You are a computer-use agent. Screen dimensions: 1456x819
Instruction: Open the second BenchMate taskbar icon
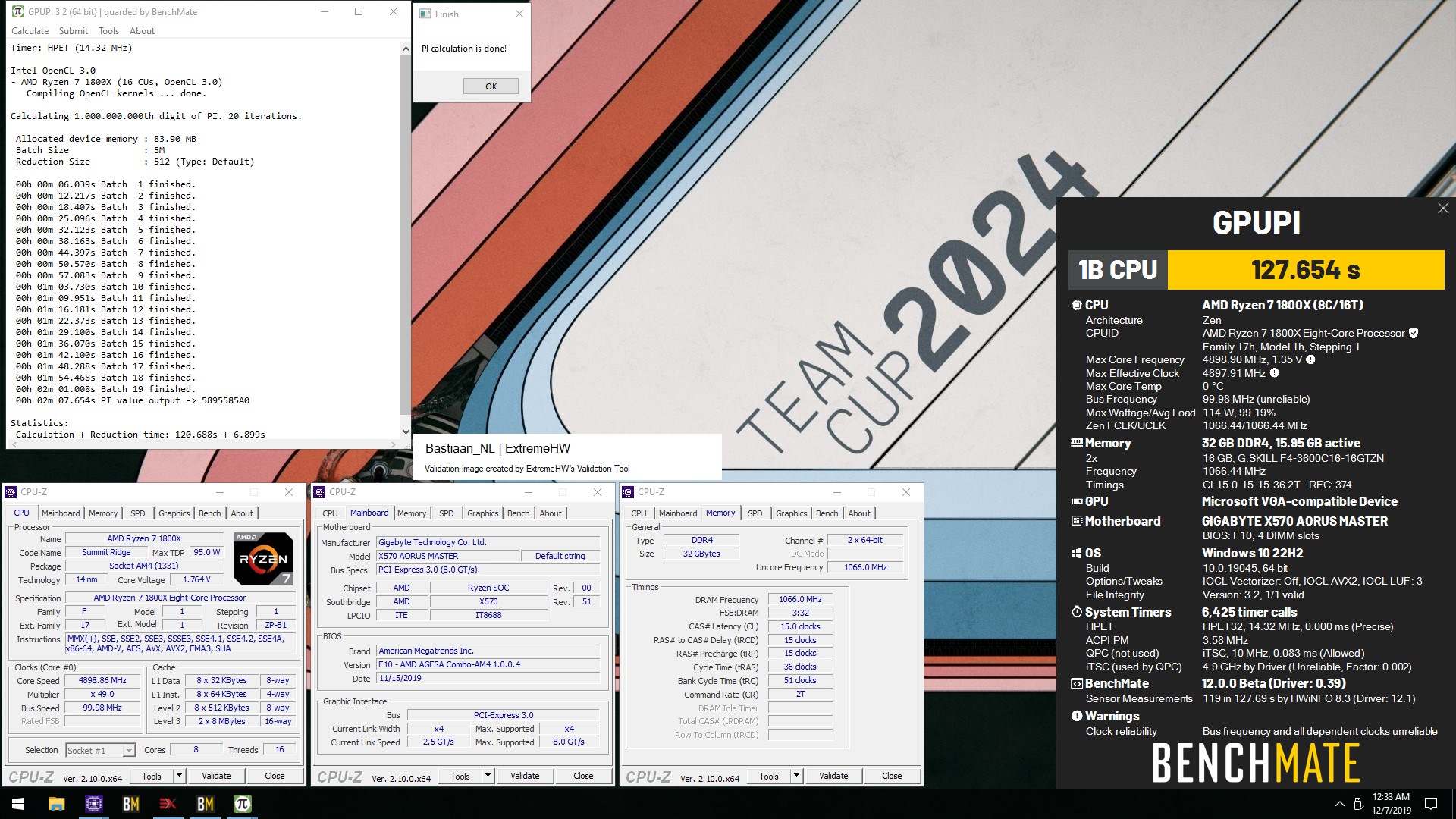pos(206,804)
